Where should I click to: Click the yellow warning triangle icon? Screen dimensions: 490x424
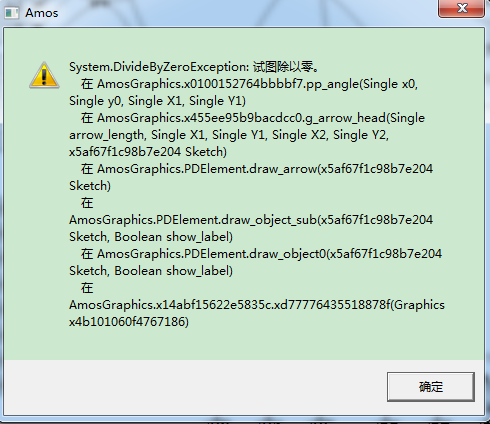click(44, 75)
